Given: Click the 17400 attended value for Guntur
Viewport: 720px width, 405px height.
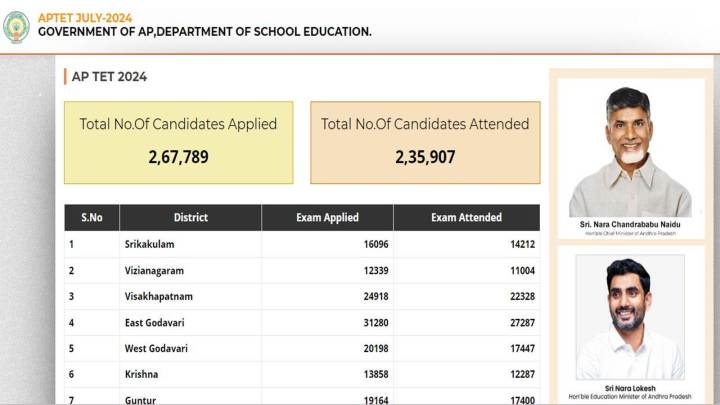Looking at the screenshot, I should (523, 400).
